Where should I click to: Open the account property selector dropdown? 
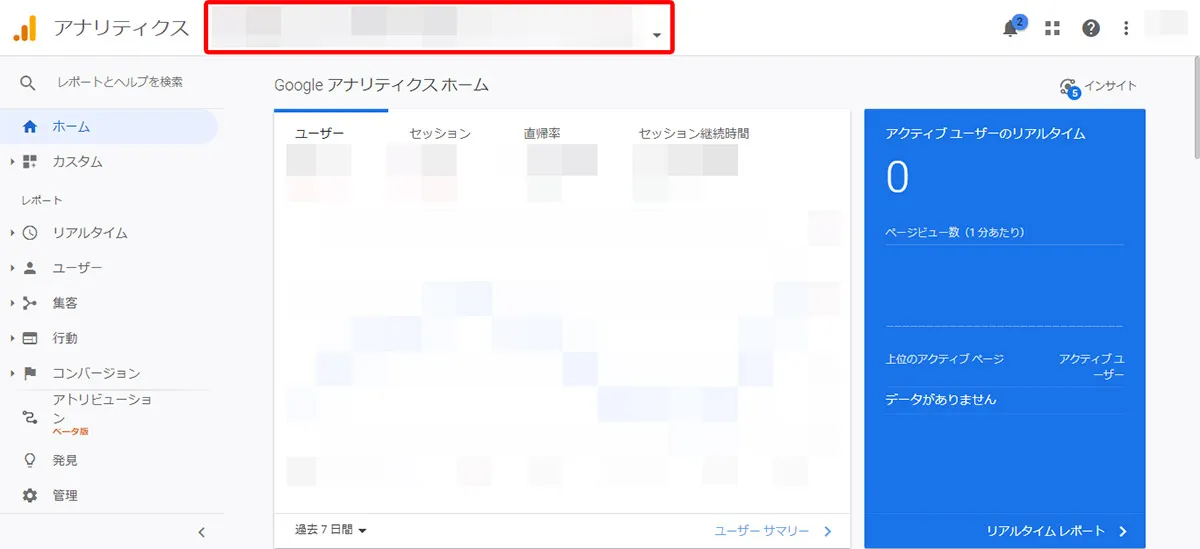pyautogui.click(x=440, y=28)
